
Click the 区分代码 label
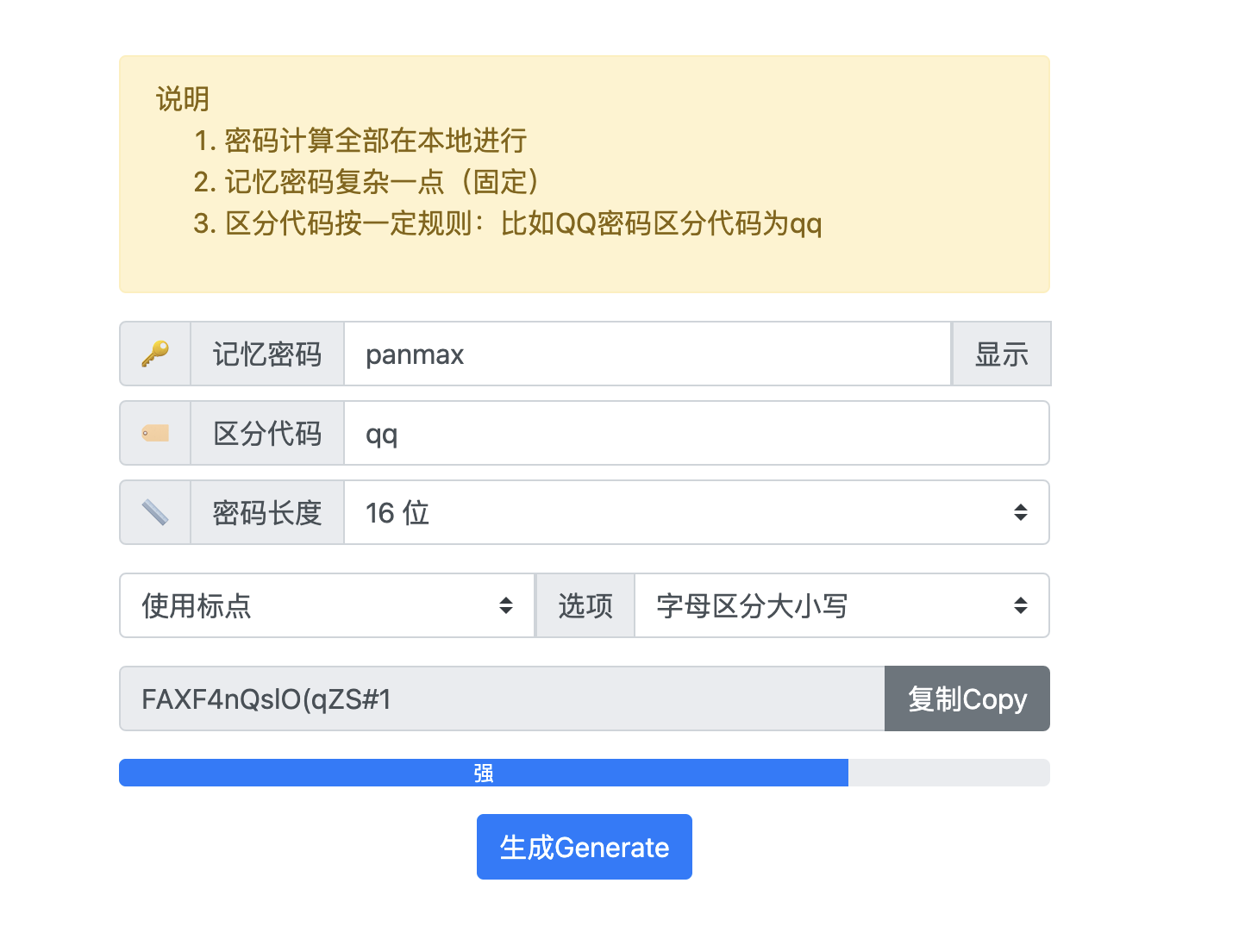(267, 433)
